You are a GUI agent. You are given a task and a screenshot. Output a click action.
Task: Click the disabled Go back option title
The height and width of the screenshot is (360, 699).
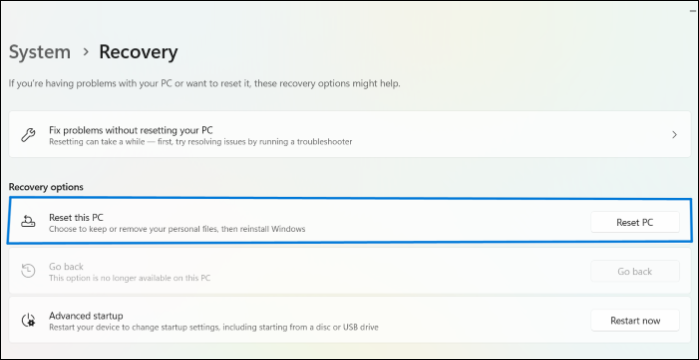click(66, 266)
